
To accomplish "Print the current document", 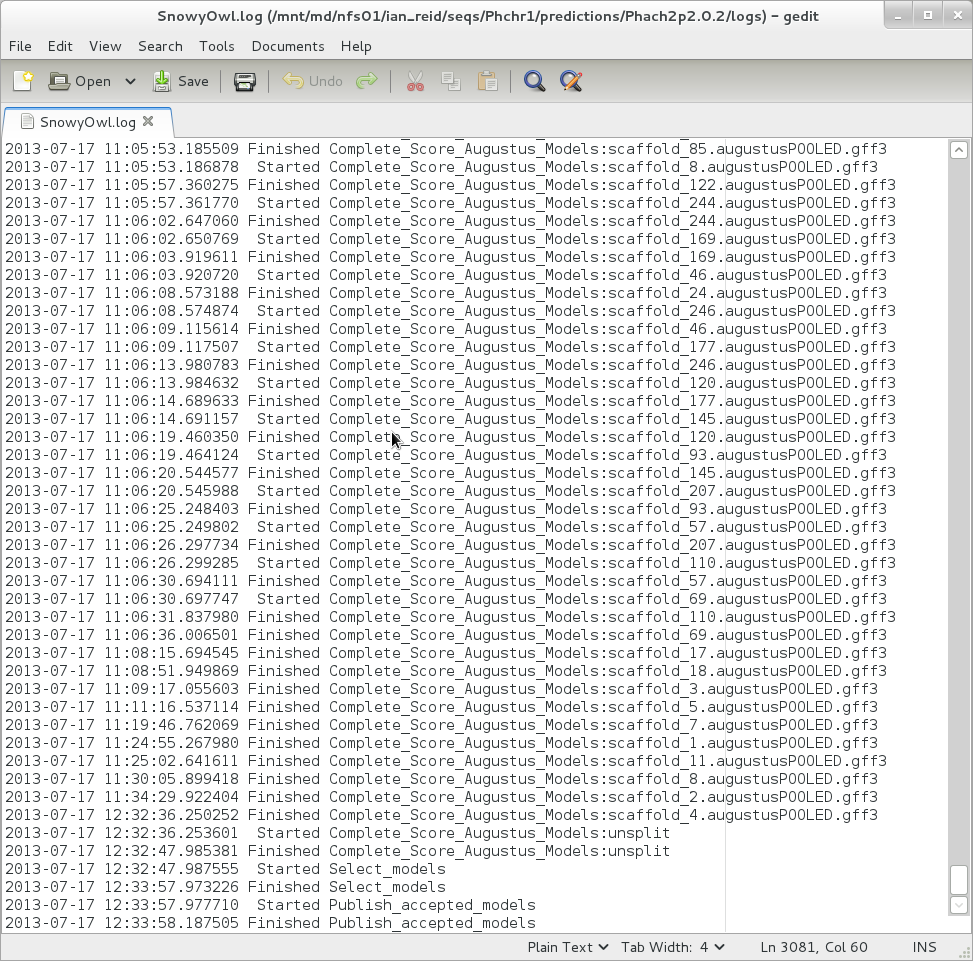I will pyautogui.click(x=244, y=81).
